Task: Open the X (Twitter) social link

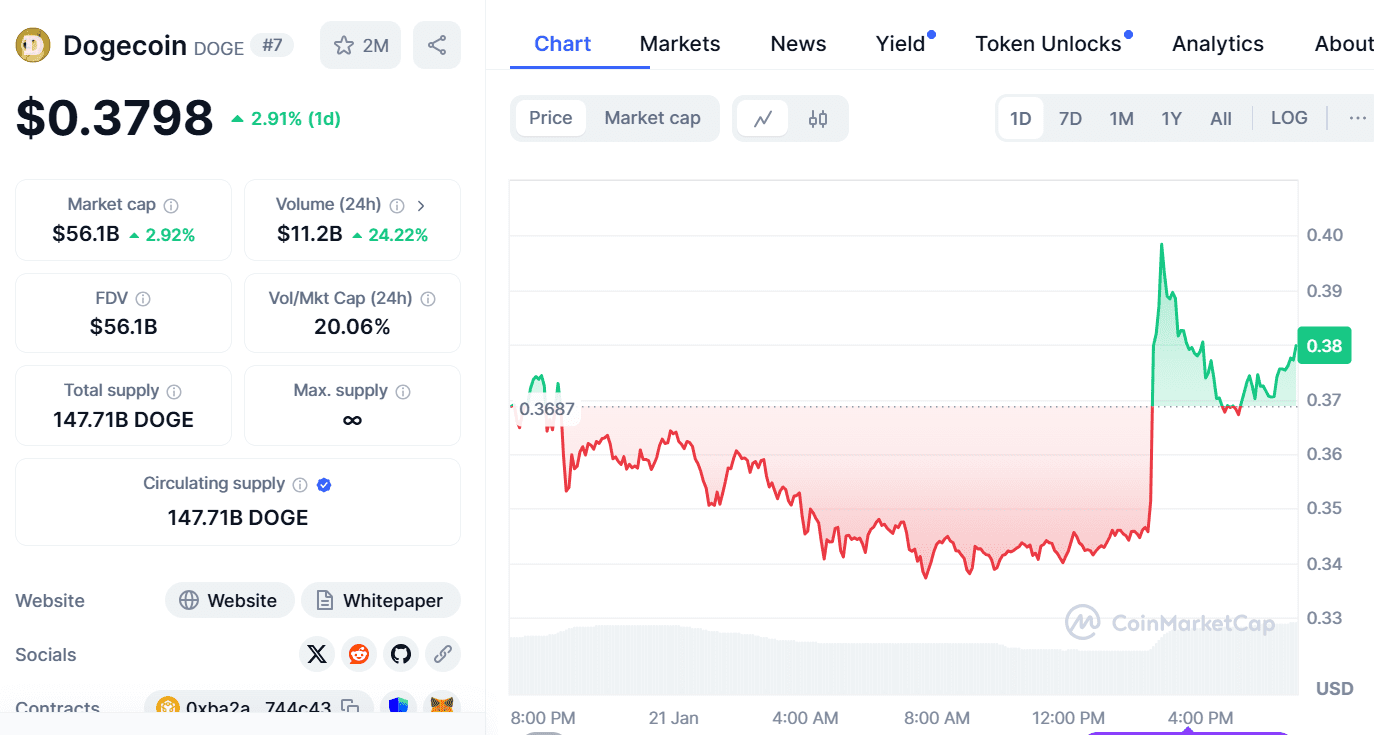Action: [x=317, y=655]
